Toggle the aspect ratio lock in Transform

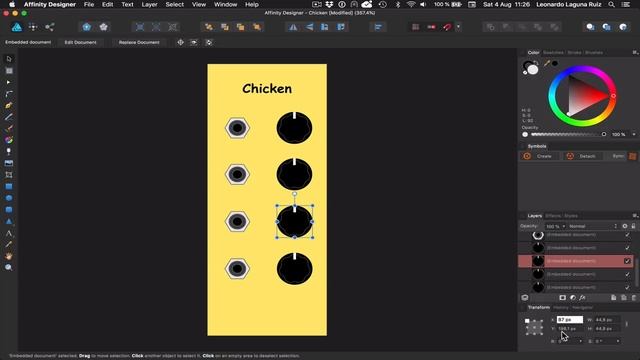click(627, 324)
